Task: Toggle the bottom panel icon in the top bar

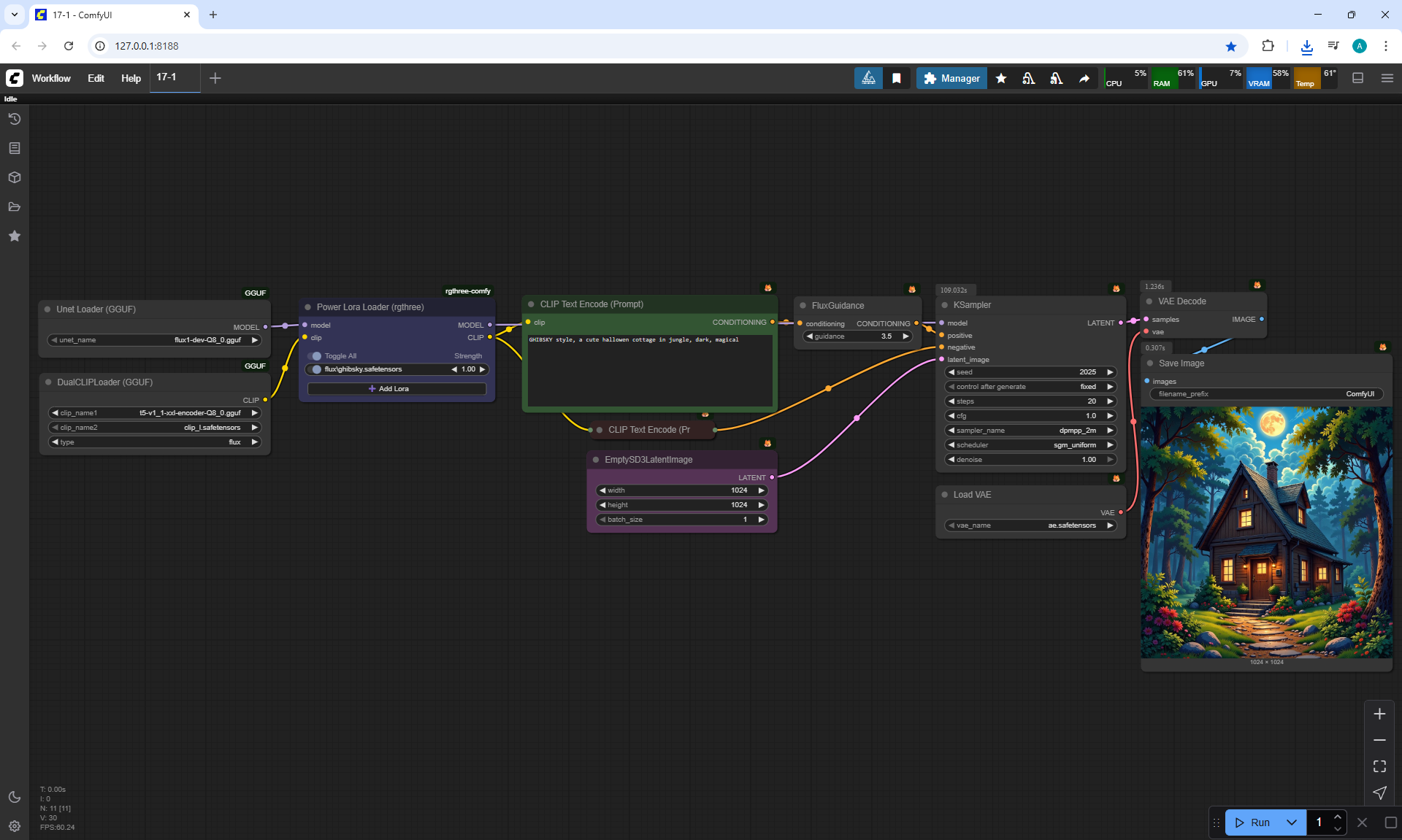Action: [x=1357, y=78]
